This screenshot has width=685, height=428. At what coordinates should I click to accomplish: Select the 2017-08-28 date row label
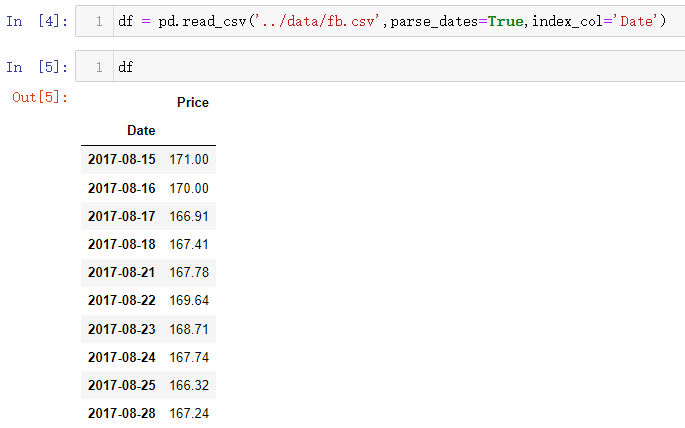point(121,413)
